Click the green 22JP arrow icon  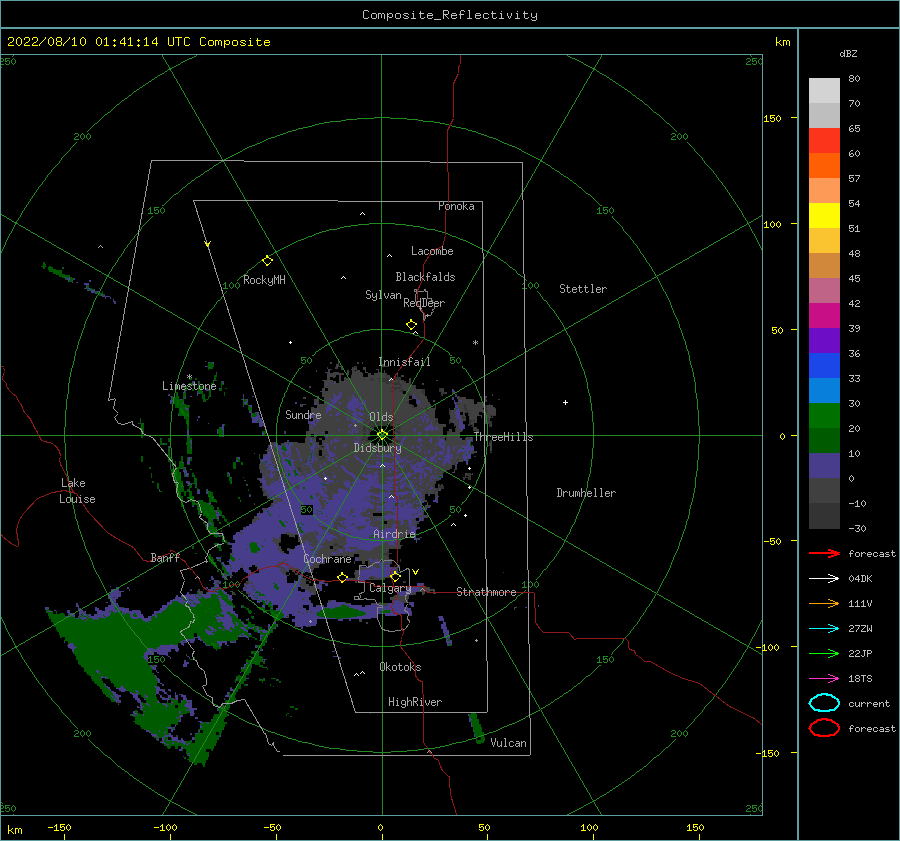tap(824, 653)
